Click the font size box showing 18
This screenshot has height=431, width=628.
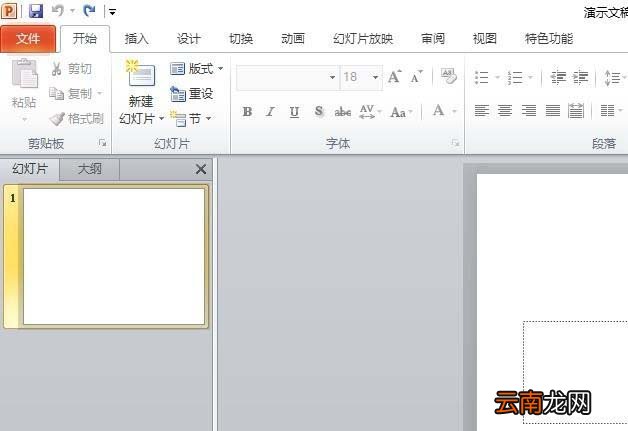tap(354, 77)
